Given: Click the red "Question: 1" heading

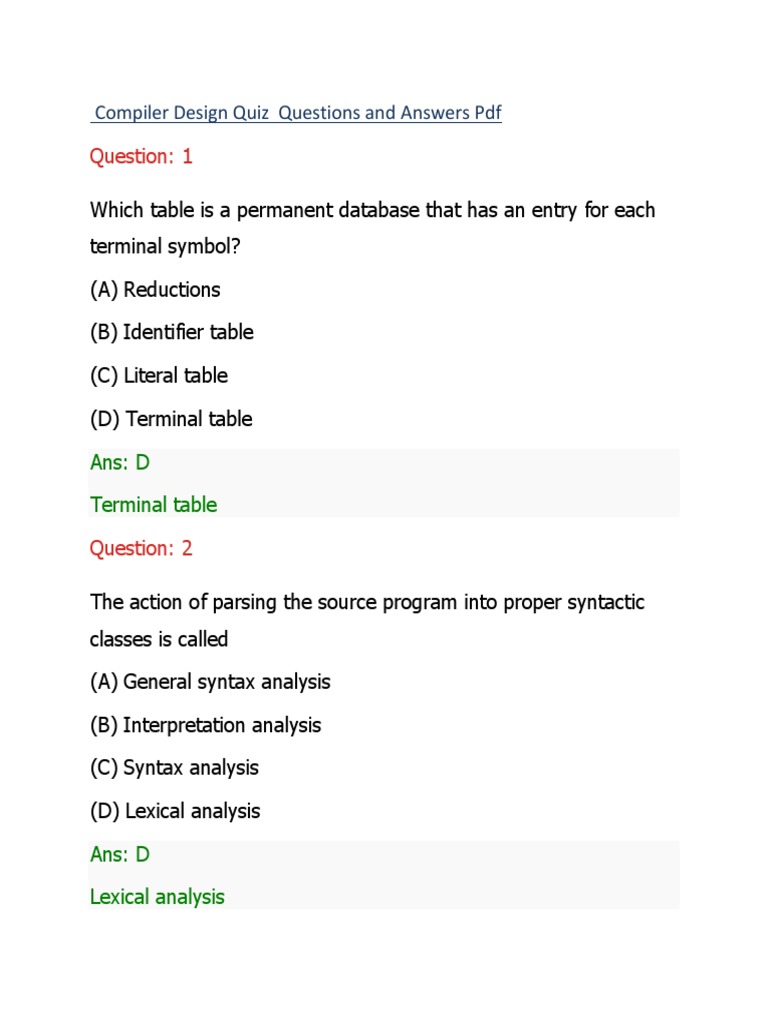Looking at the screenshot, I should coord(141,156).
